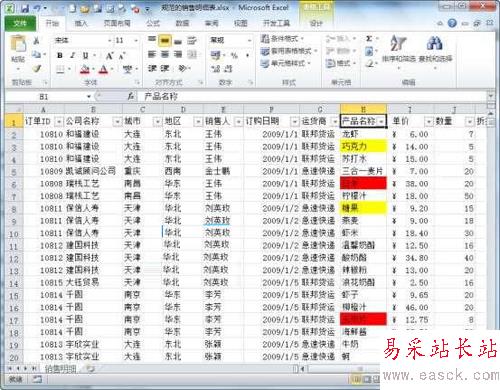This screenshot has width=500, height=390.
Task: Toggle Bold formatting
Action: pos(60,55)
